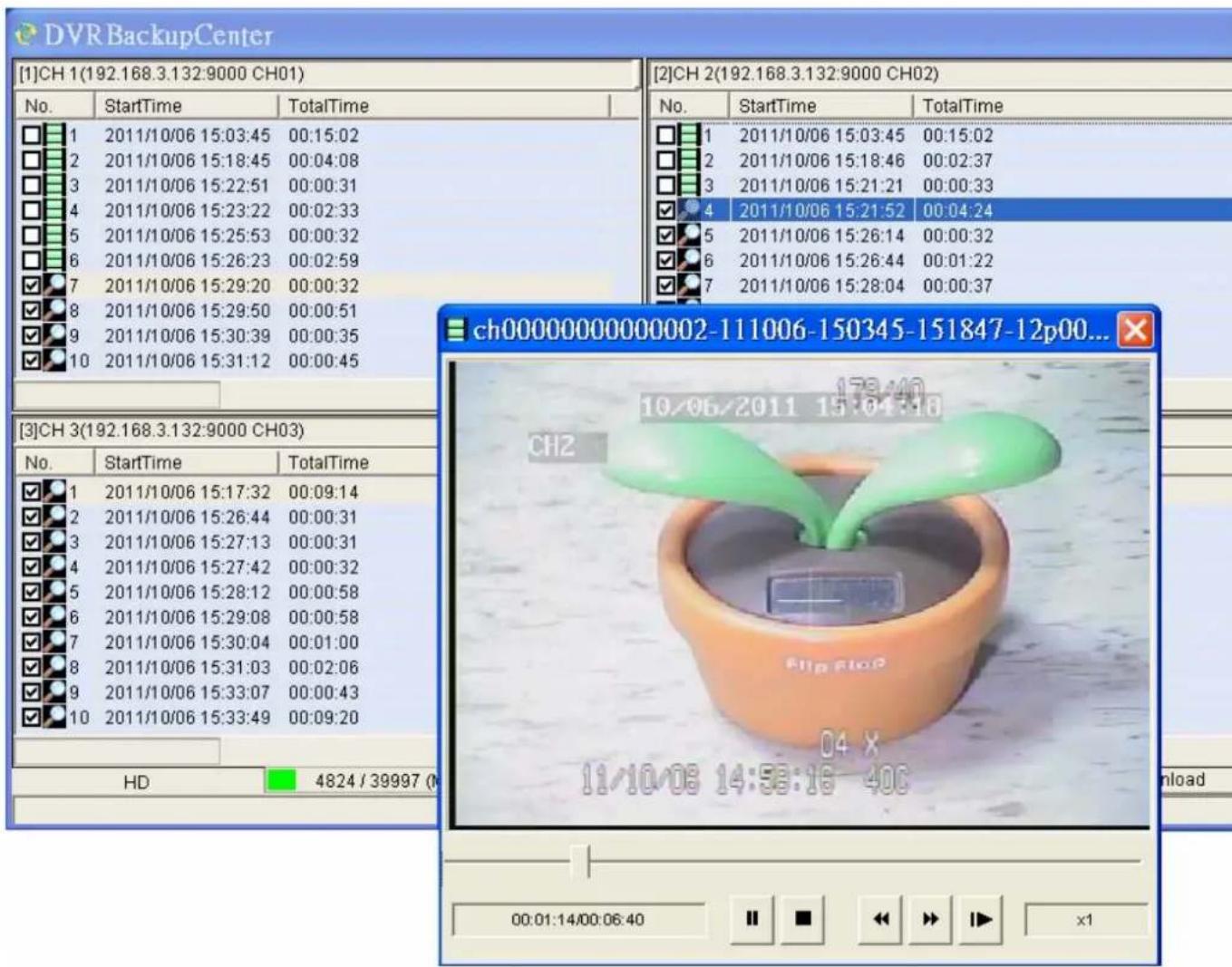This screenshot has width=1232, height=967.
Task: Click the green HD status indicator
Action: pyautogui.click(x=281, y=780)
